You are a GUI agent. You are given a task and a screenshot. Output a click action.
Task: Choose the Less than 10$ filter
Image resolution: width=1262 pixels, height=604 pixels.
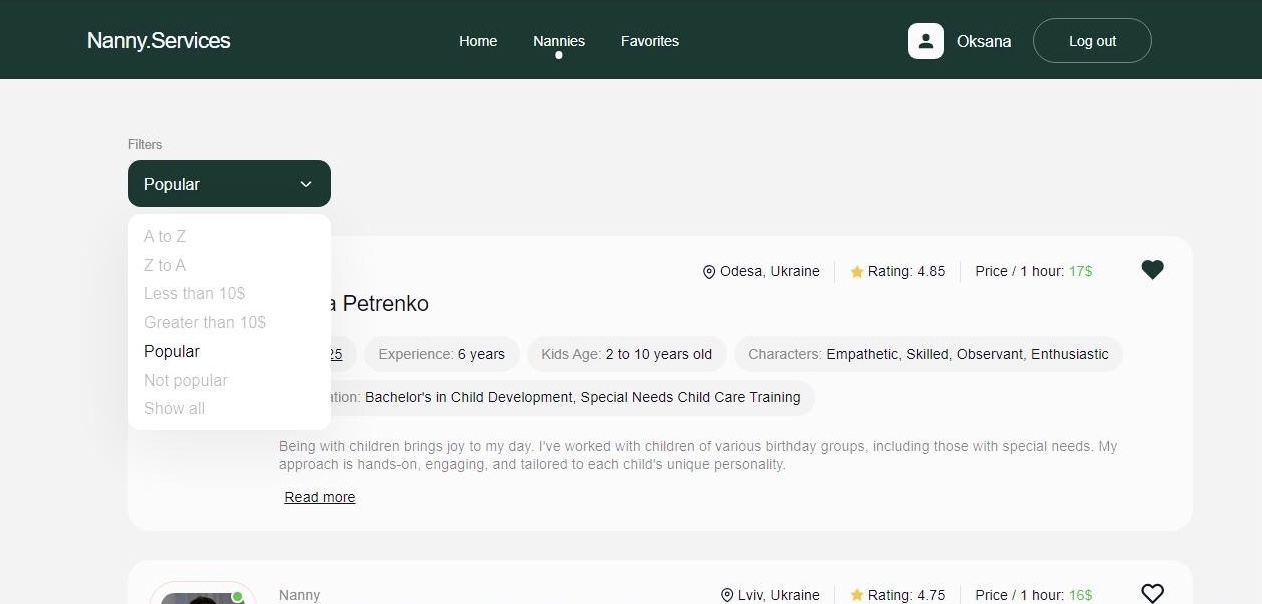[194, 293]
